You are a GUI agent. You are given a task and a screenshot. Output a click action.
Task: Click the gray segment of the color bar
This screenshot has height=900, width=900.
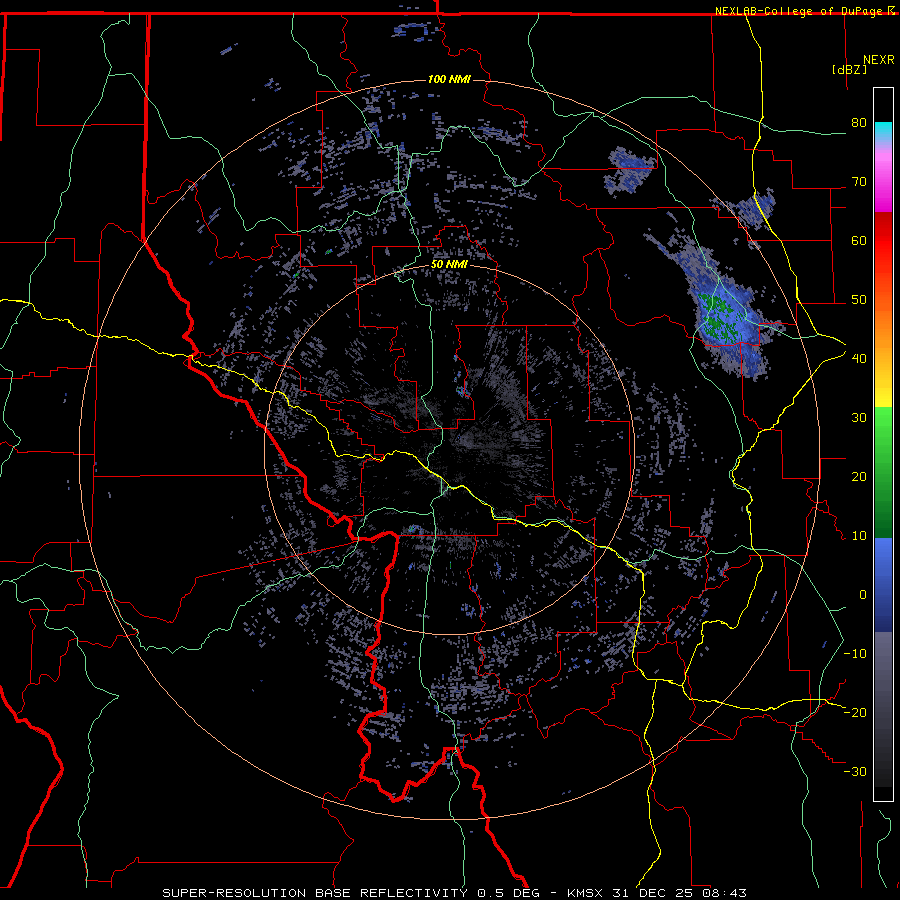[883, 709]
